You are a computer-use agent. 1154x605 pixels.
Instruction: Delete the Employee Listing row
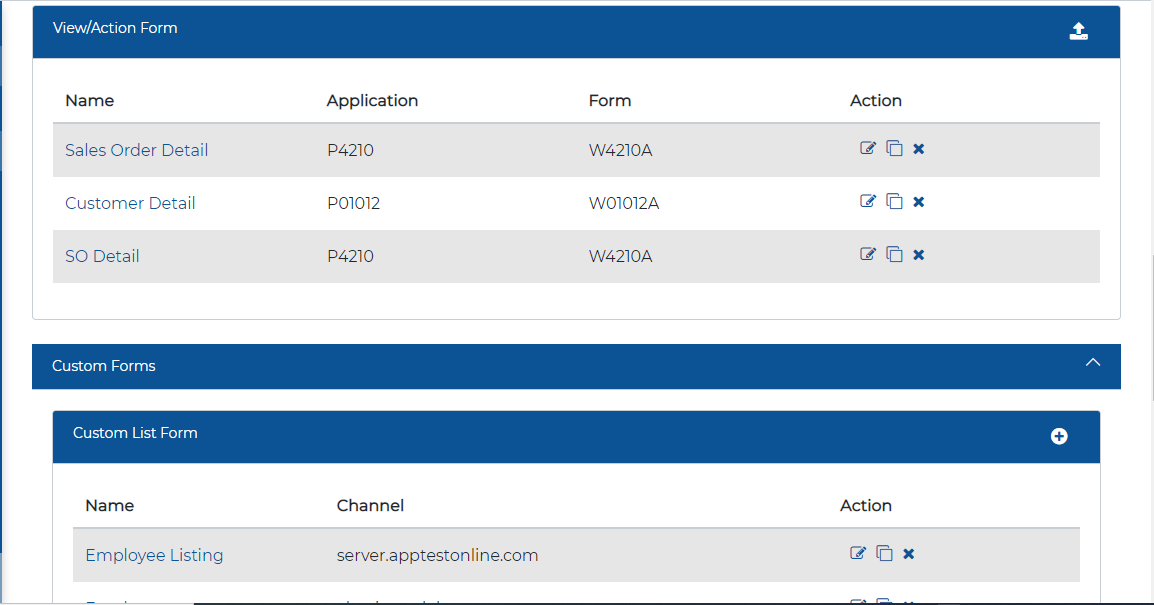click(909, 554)
